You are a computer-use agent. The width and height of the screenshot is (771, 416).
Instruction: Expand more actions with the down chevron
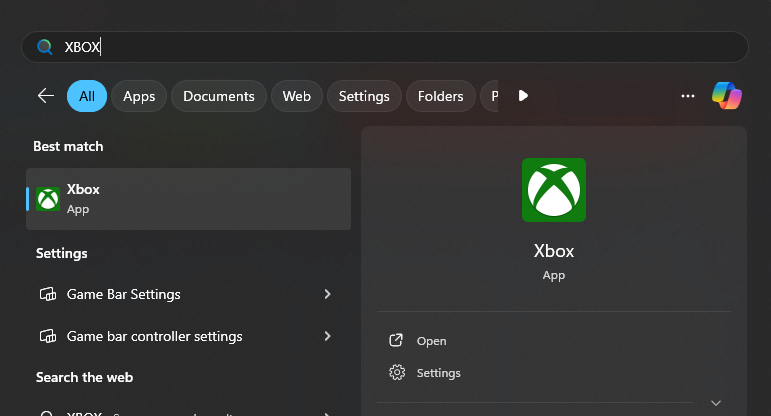point(715,403)
